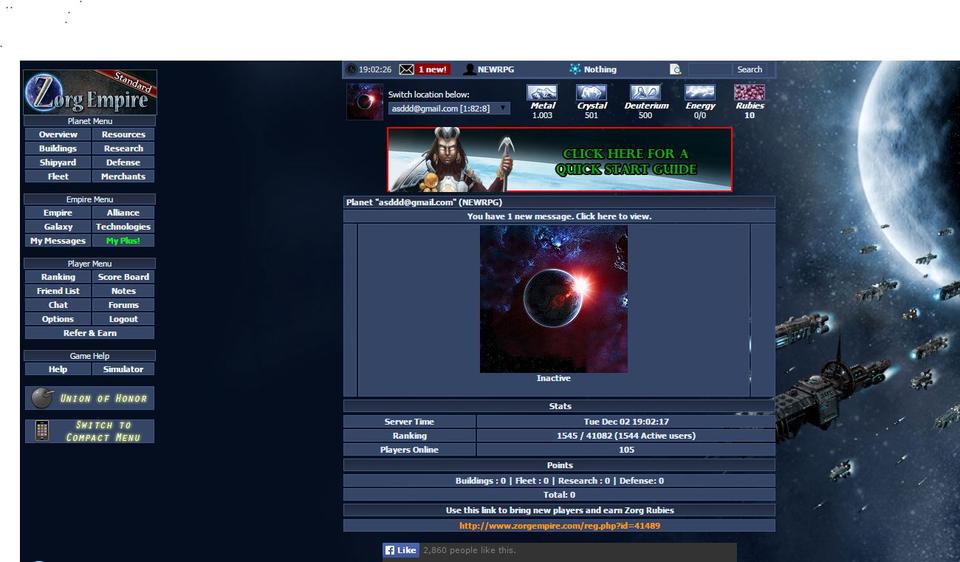
Task: Open the Galaxy view
Action: tap(58, 227)
